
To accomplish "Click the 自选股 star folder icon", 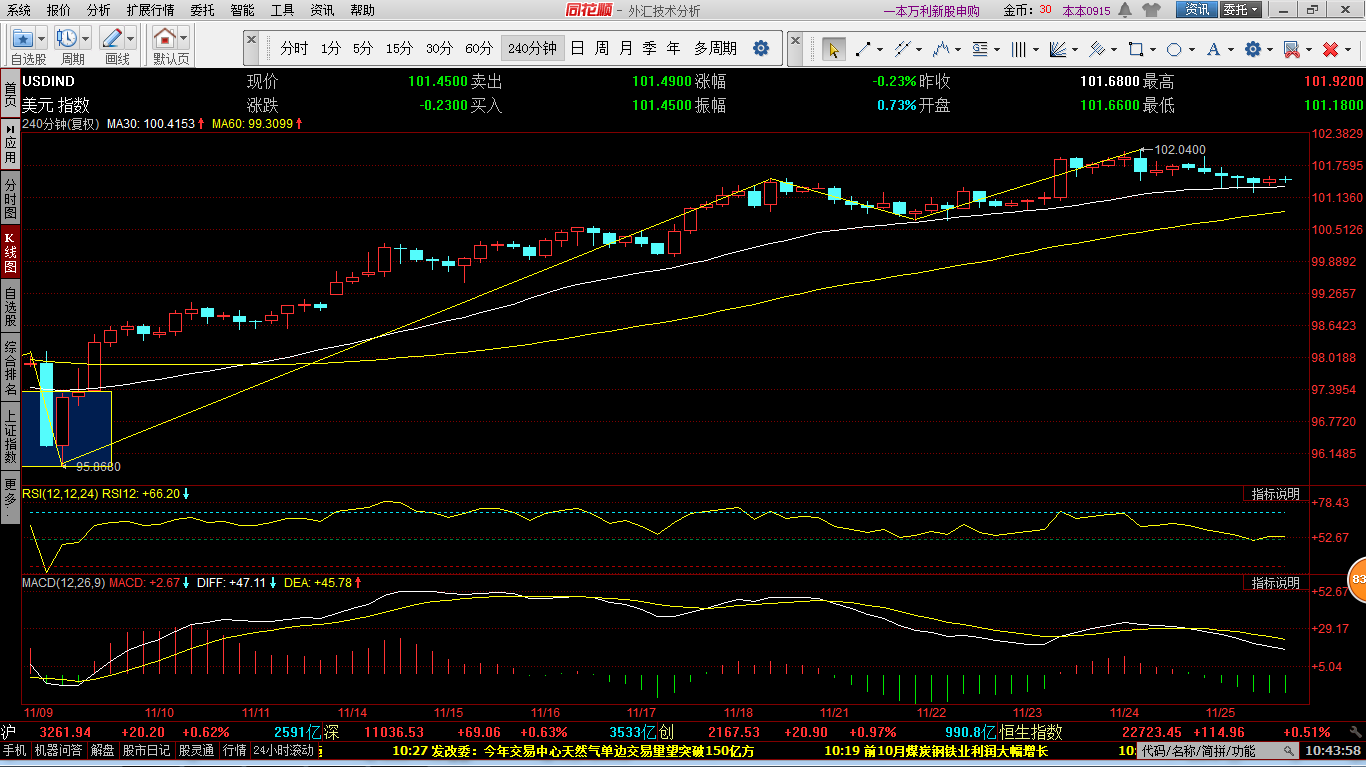I will tap(22, 39).
